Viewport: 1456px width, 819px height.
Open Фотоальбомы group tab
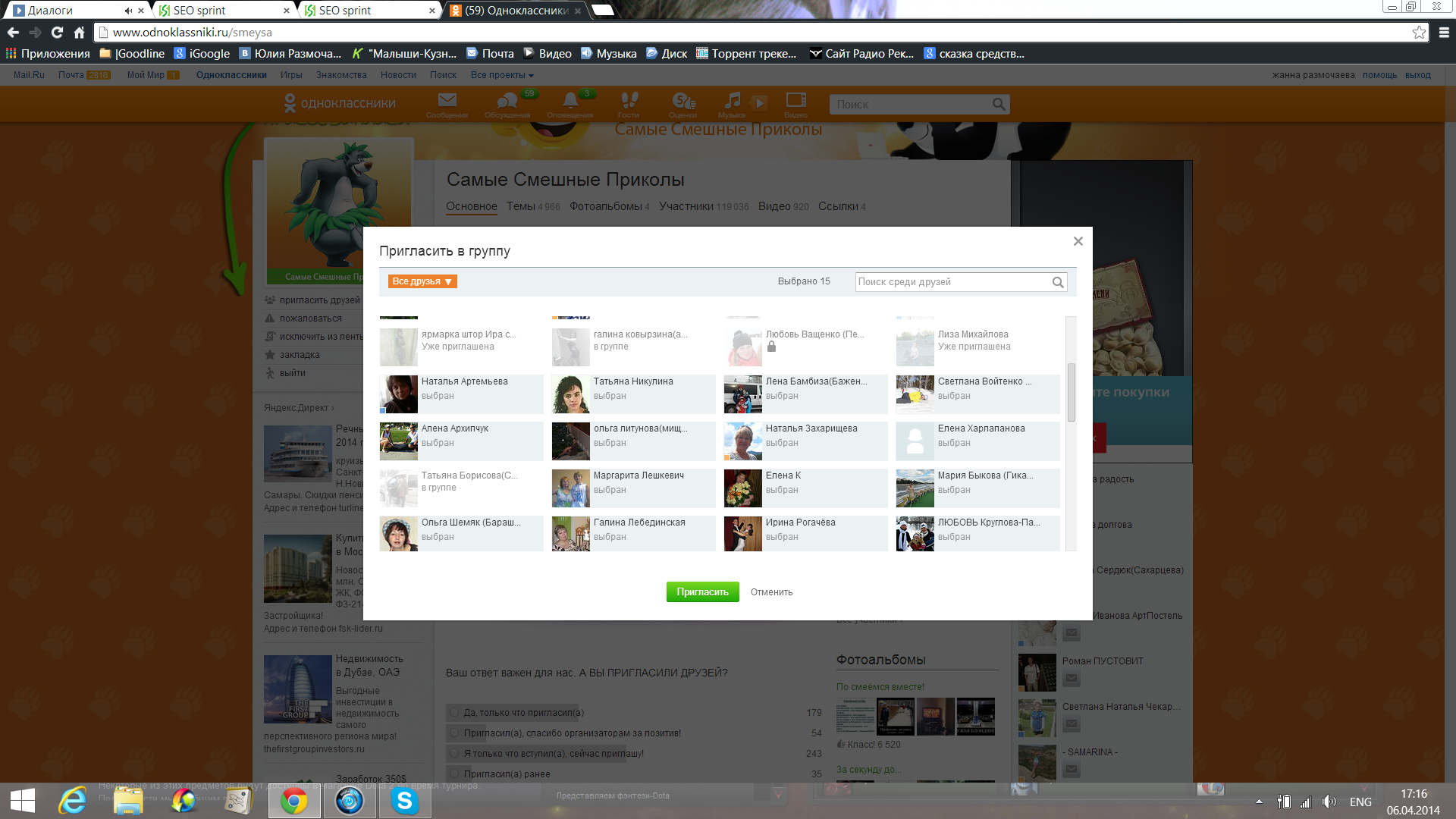tap(610, 206)
